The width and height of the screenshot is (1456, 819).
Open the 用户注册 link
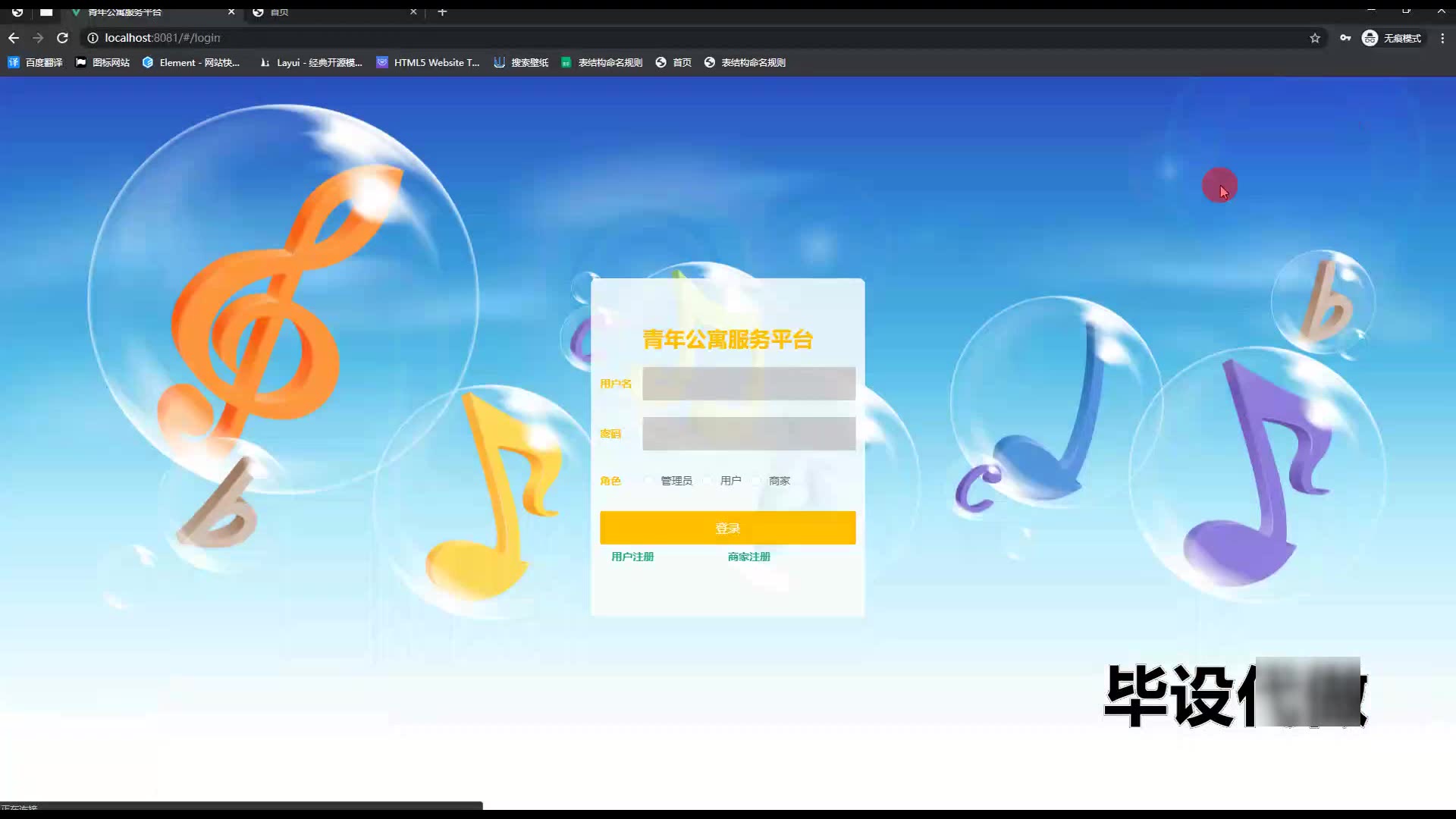632,557
